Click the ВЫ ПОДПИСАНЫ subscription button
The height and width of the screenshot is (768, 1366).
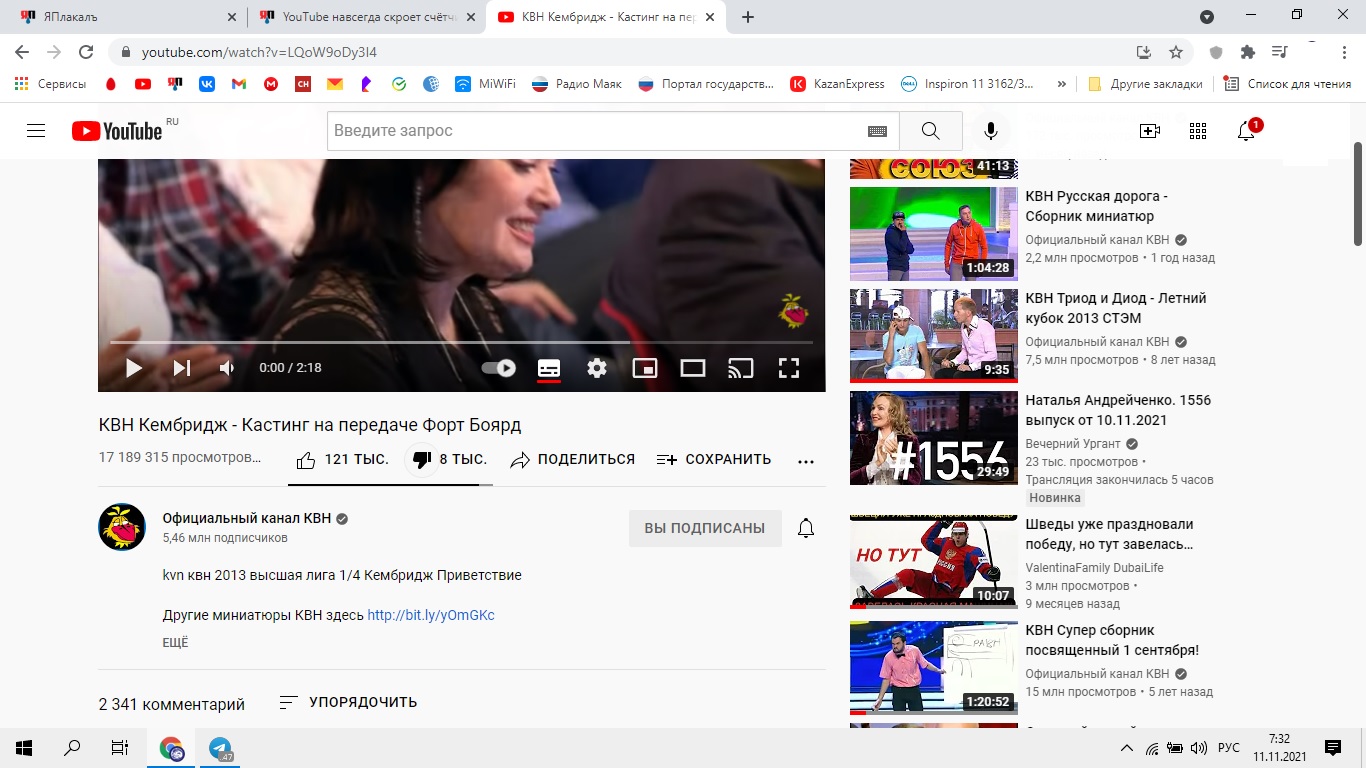[705, 528]
